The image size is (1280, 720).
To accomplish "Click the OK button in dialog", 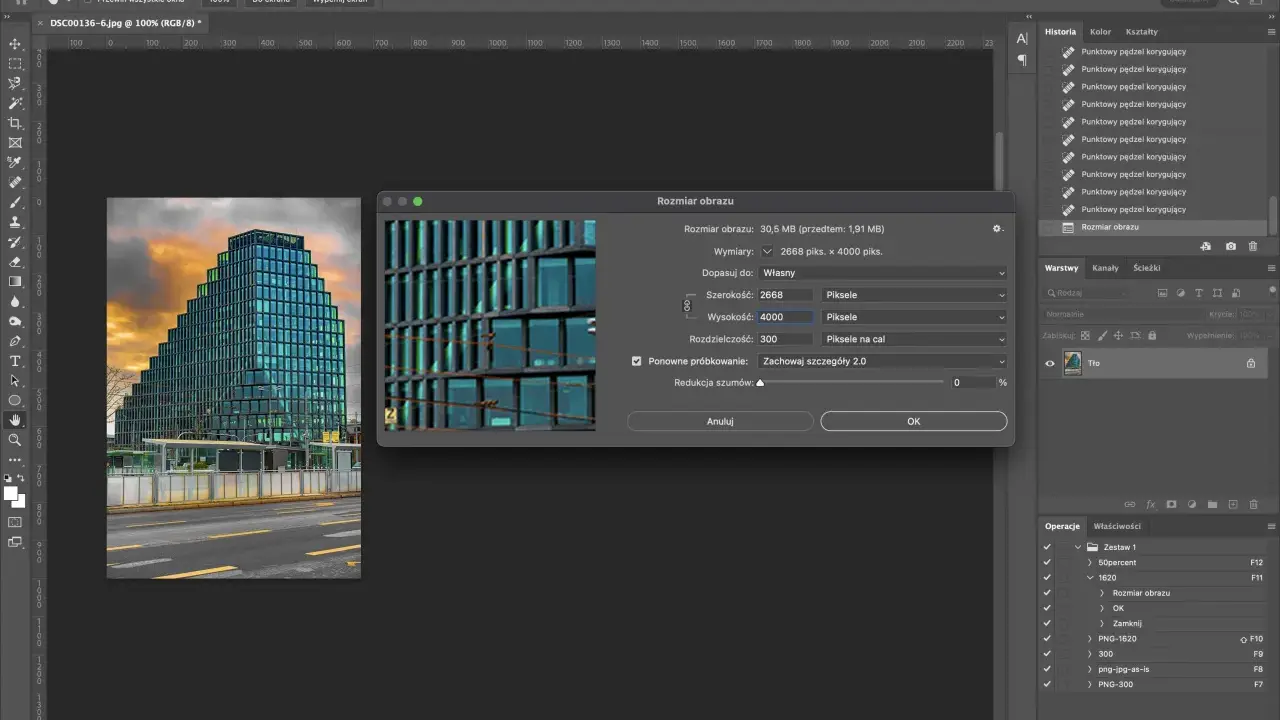I will click(914, 421).
